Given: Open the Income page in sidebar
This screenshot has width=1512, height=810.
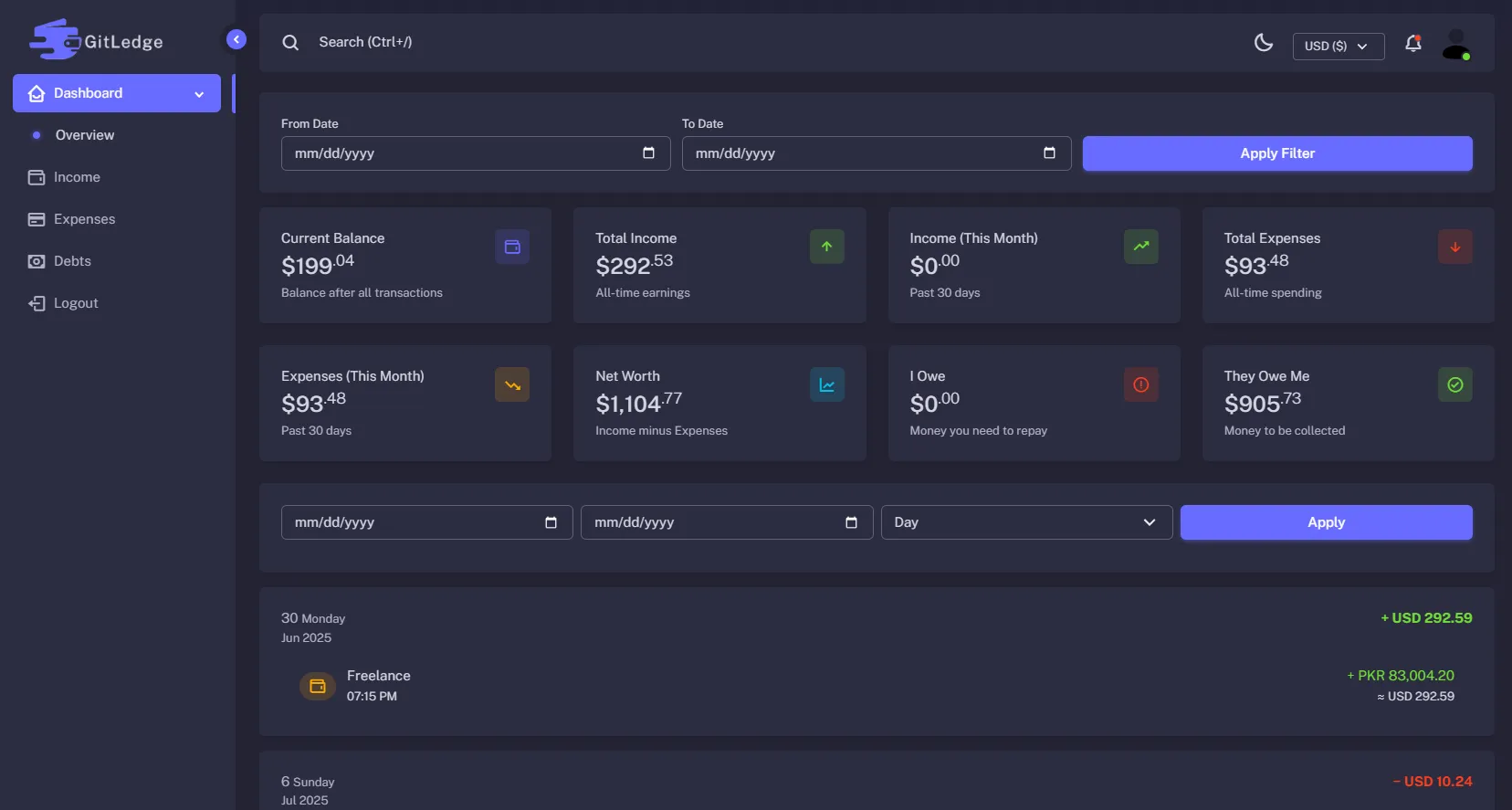Looking at the screenshot, I should tap(77, 177).
